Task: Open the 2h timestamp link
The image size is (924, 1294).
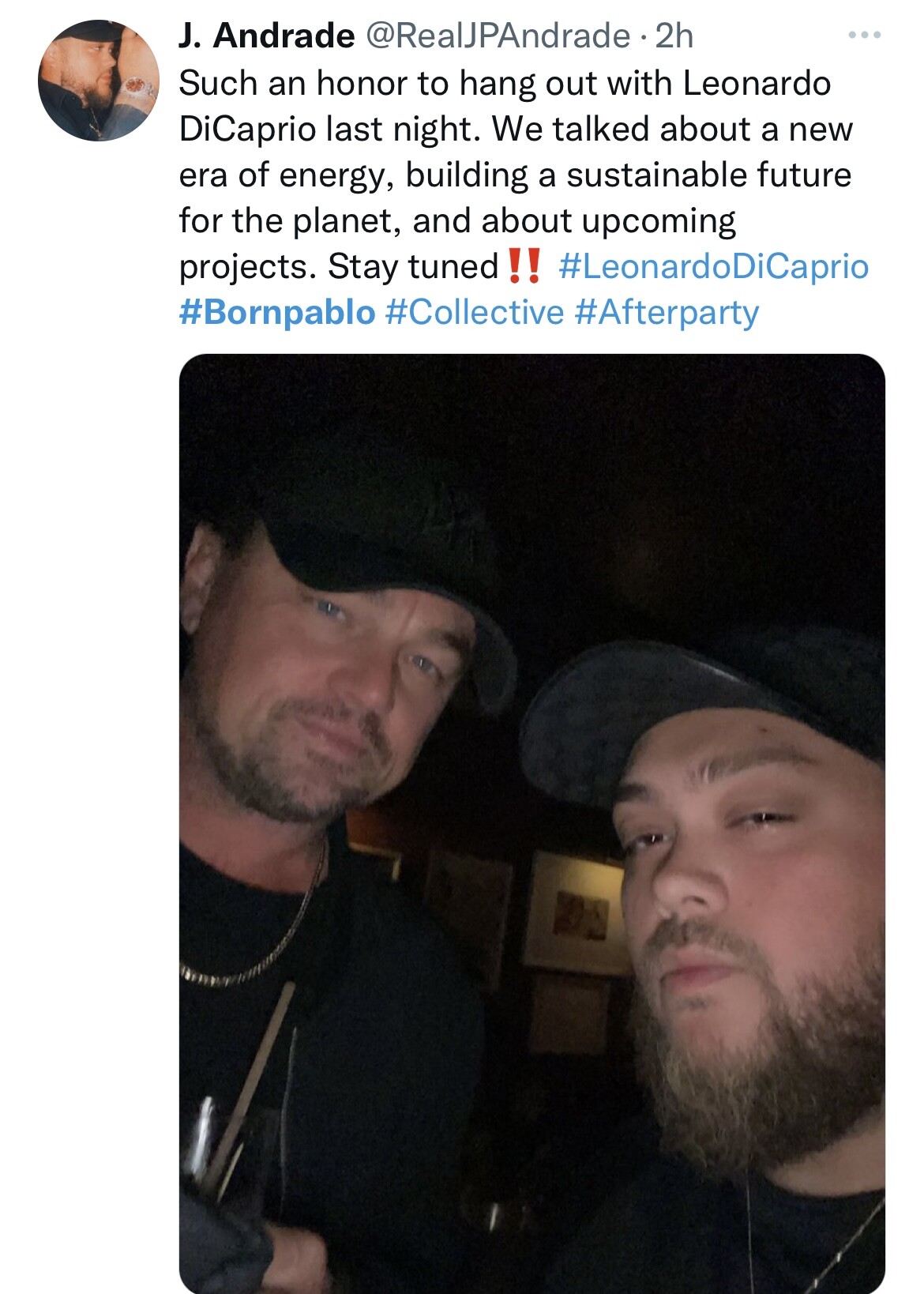Action: pyautogui.click(x=674, y=36)
